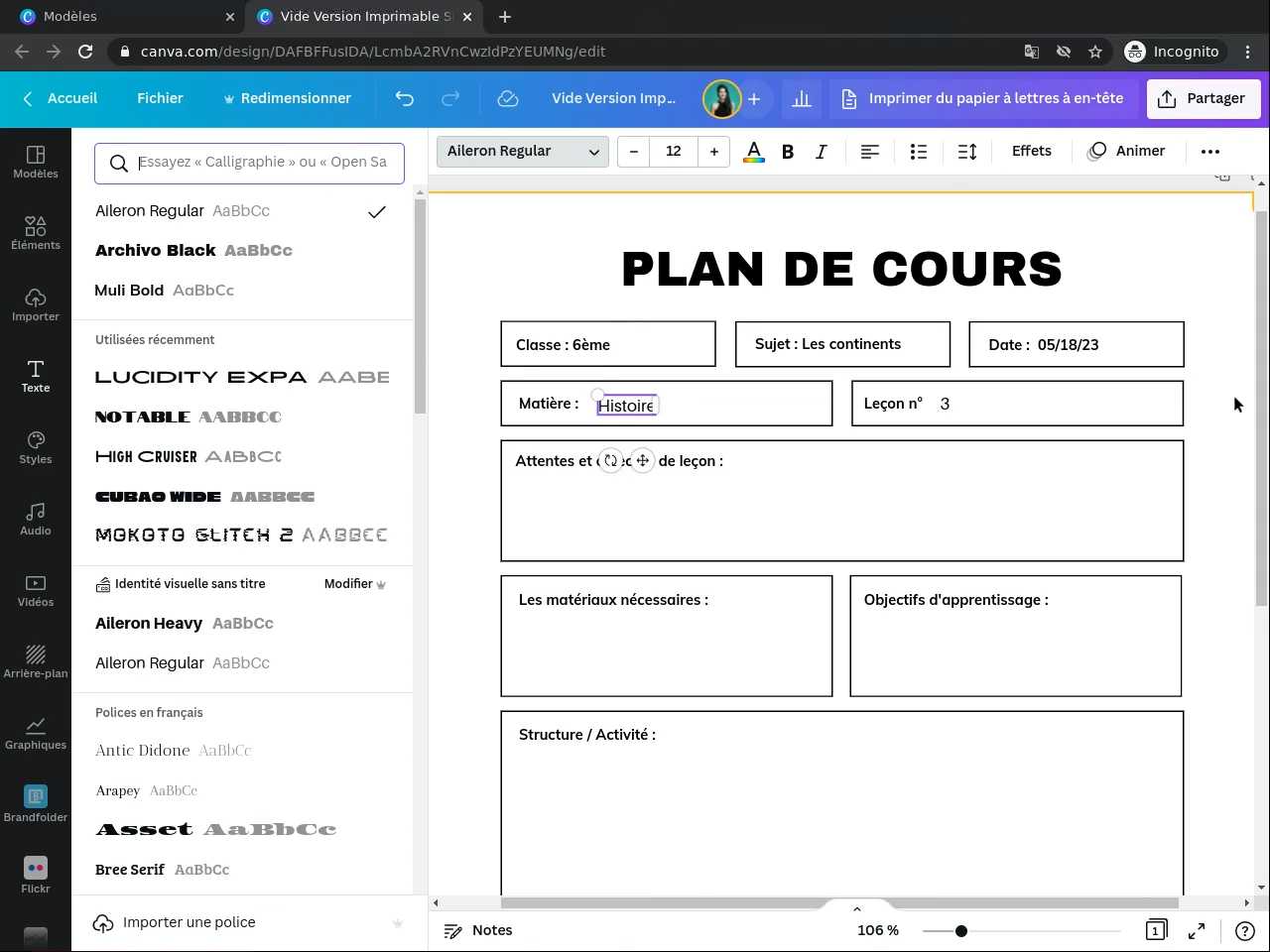Rotate the selected Histoire text box
The width and height of the screenshot is (1270, 952).
tap(611, 460)
